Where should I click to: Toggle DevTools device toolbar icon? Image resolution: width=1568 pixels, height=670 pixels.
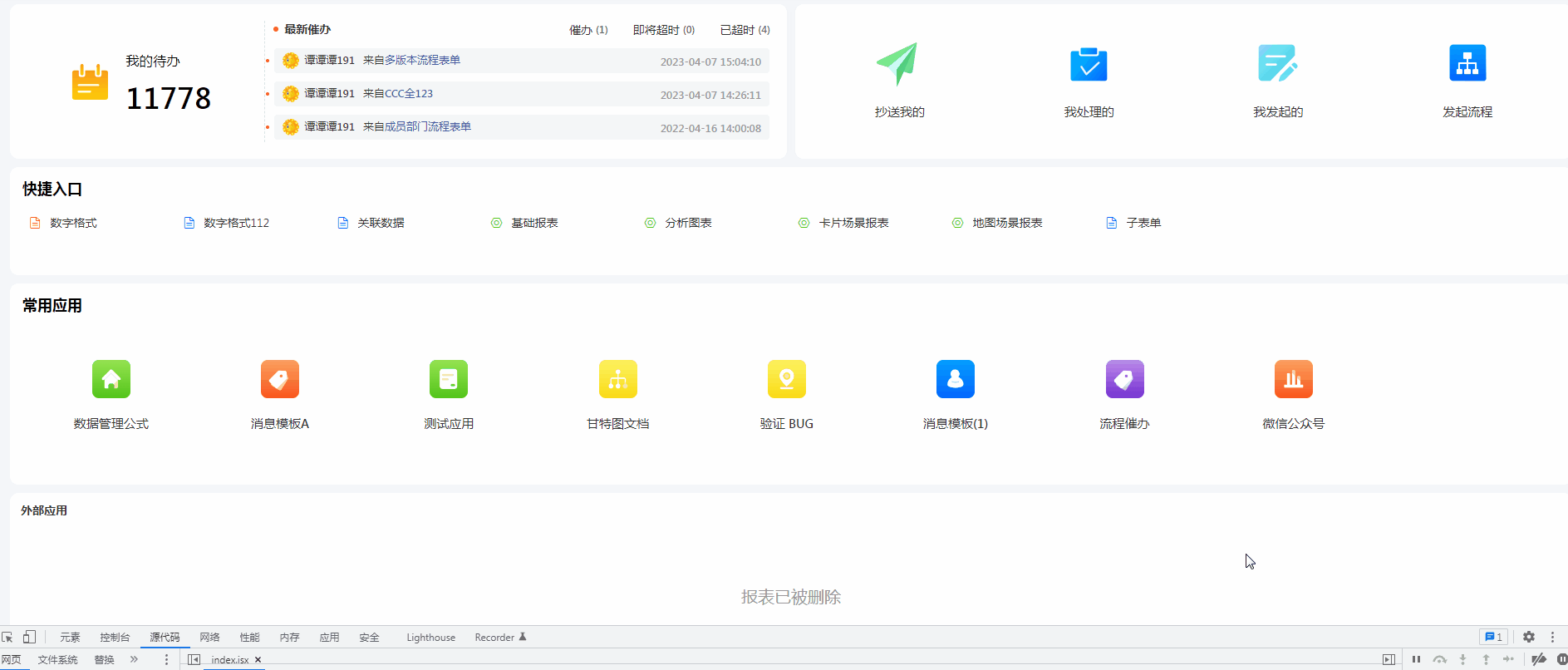(29, 637)
